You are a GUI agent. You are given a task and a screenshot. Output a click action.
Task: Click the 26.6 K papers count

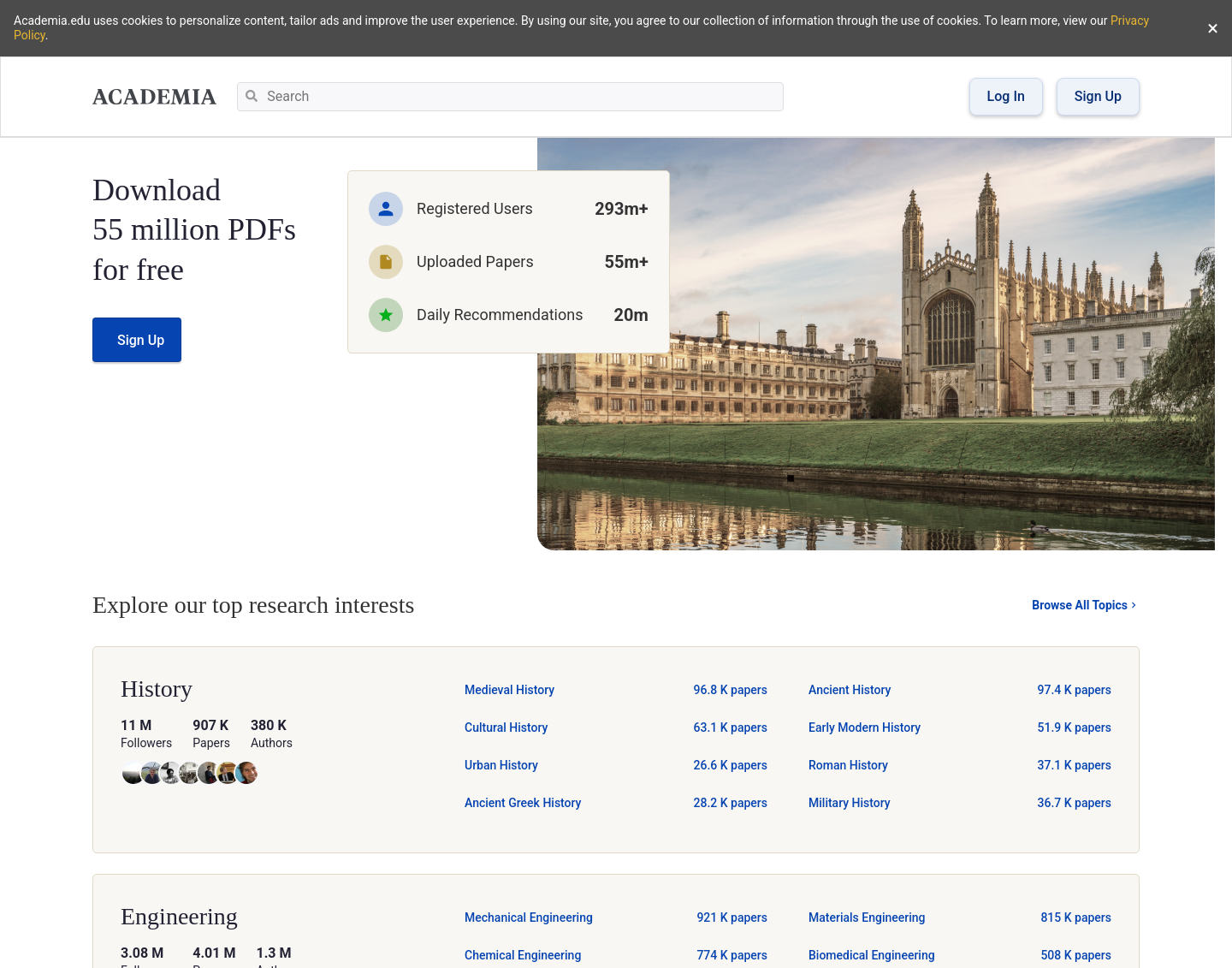click(731, 765)
